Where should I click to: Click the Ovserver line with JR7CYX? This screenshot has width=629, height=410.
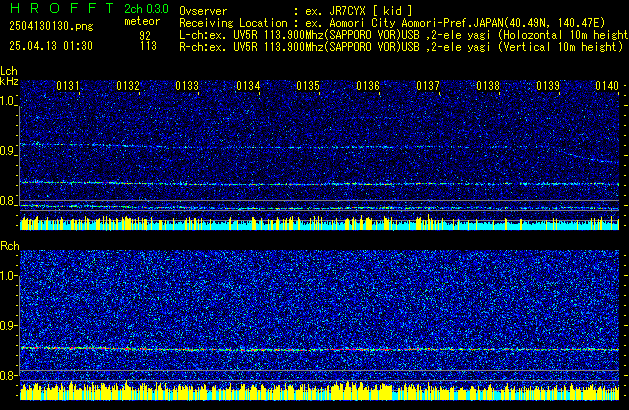pyautogui.click(x=296, y=11)
